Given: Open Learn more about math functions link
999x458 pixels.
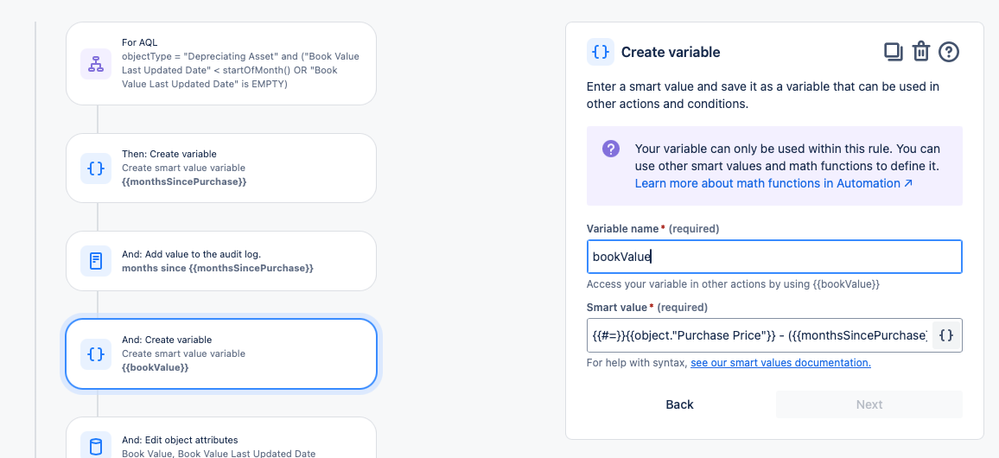Looking at the screenshot, I should click(773, 183).
